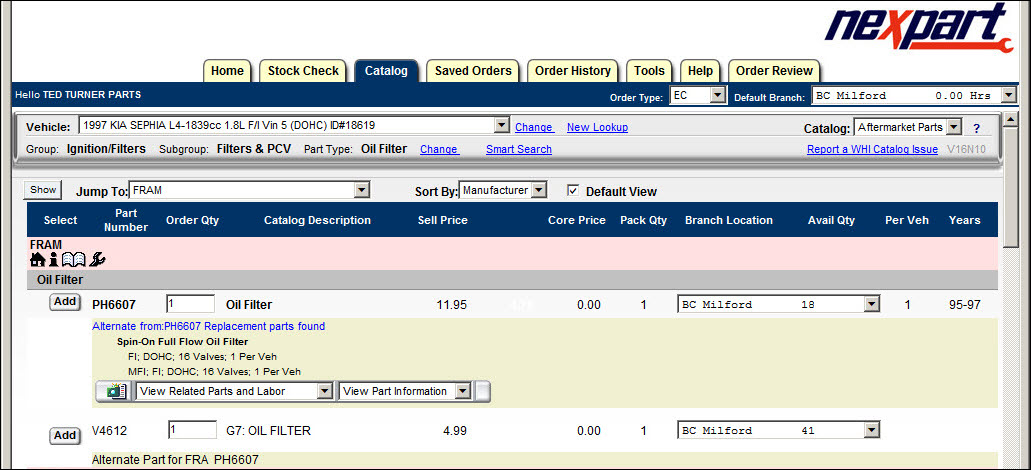
Task: Click the Part Number column header
Action: (x=126, y=220)
